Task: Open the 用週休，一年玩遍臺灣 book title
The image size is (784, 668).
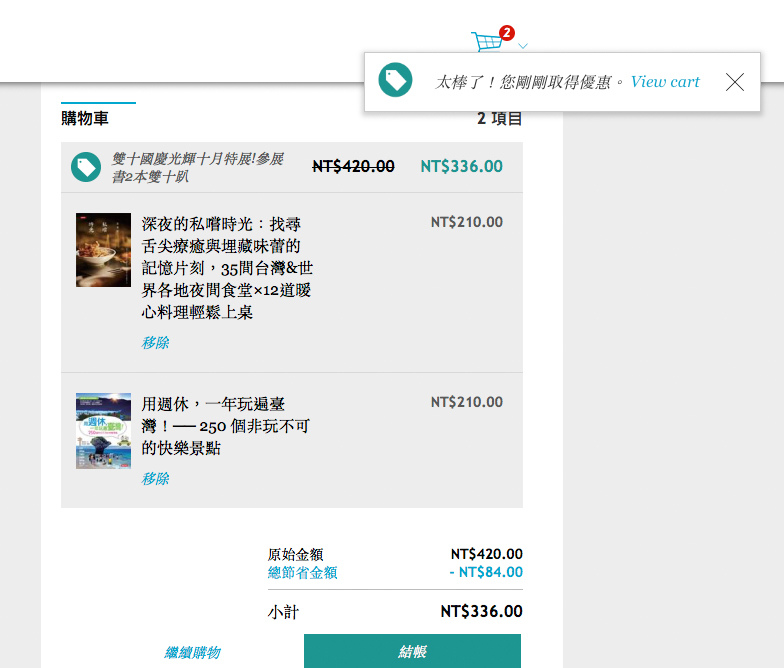Action: [x=226, y=426]
